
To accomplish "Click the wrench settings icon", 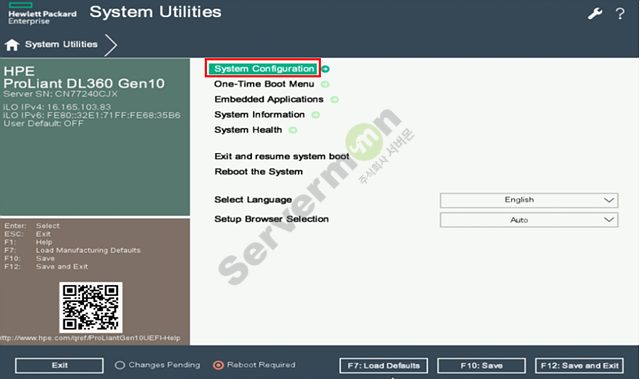I will (x=595, y=13).
